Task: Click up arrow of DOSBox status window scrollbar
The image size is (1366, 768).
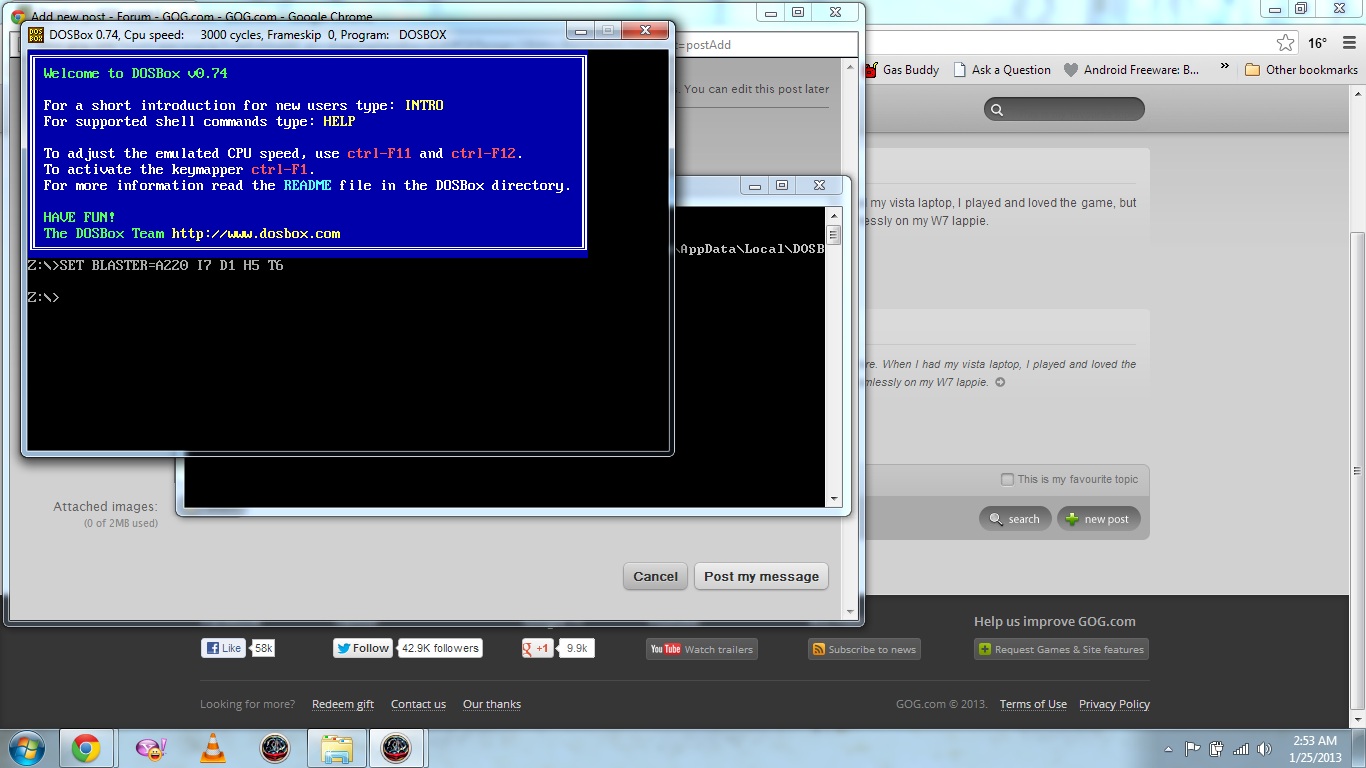Action: click(834, 216)
